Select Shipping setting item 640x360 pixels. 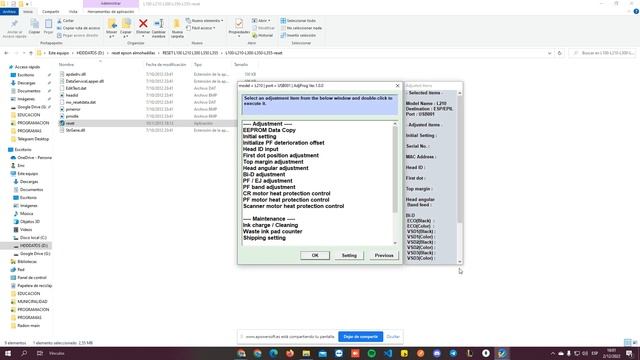(x=264, y=238)
